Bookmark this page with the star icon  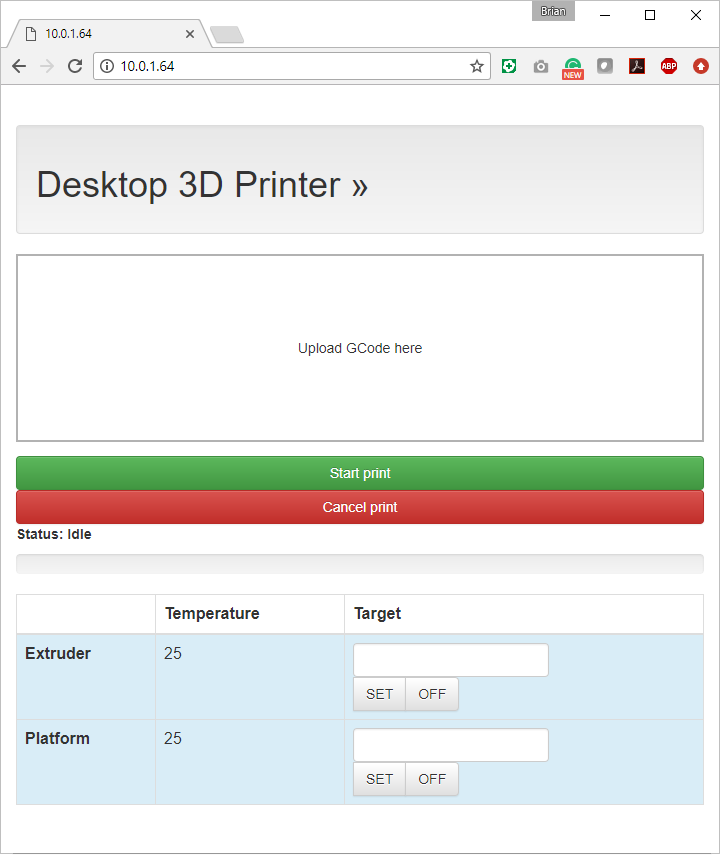(x=477, y=66)
